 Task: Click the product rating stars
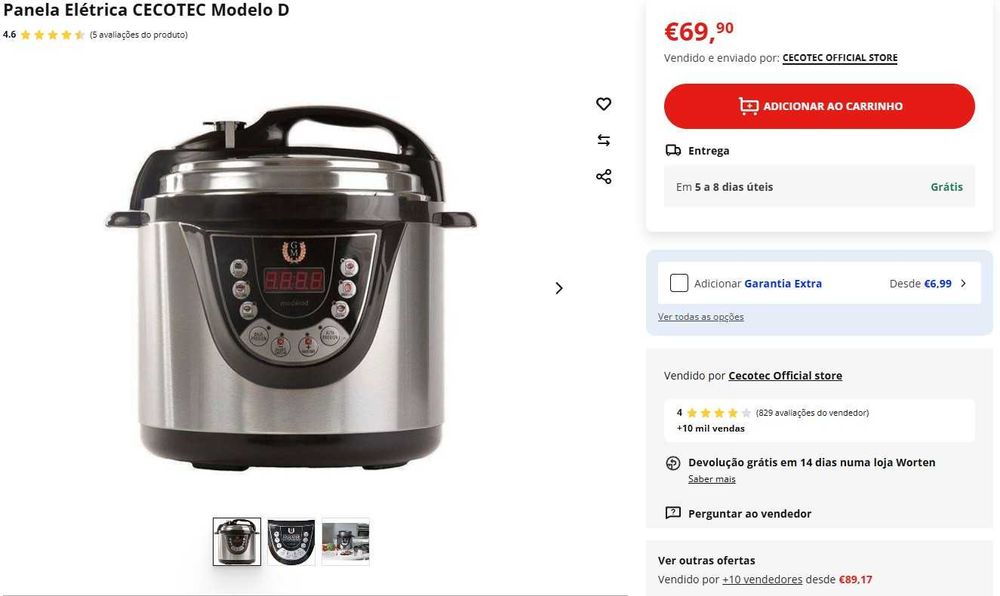[x=52, y=35]
